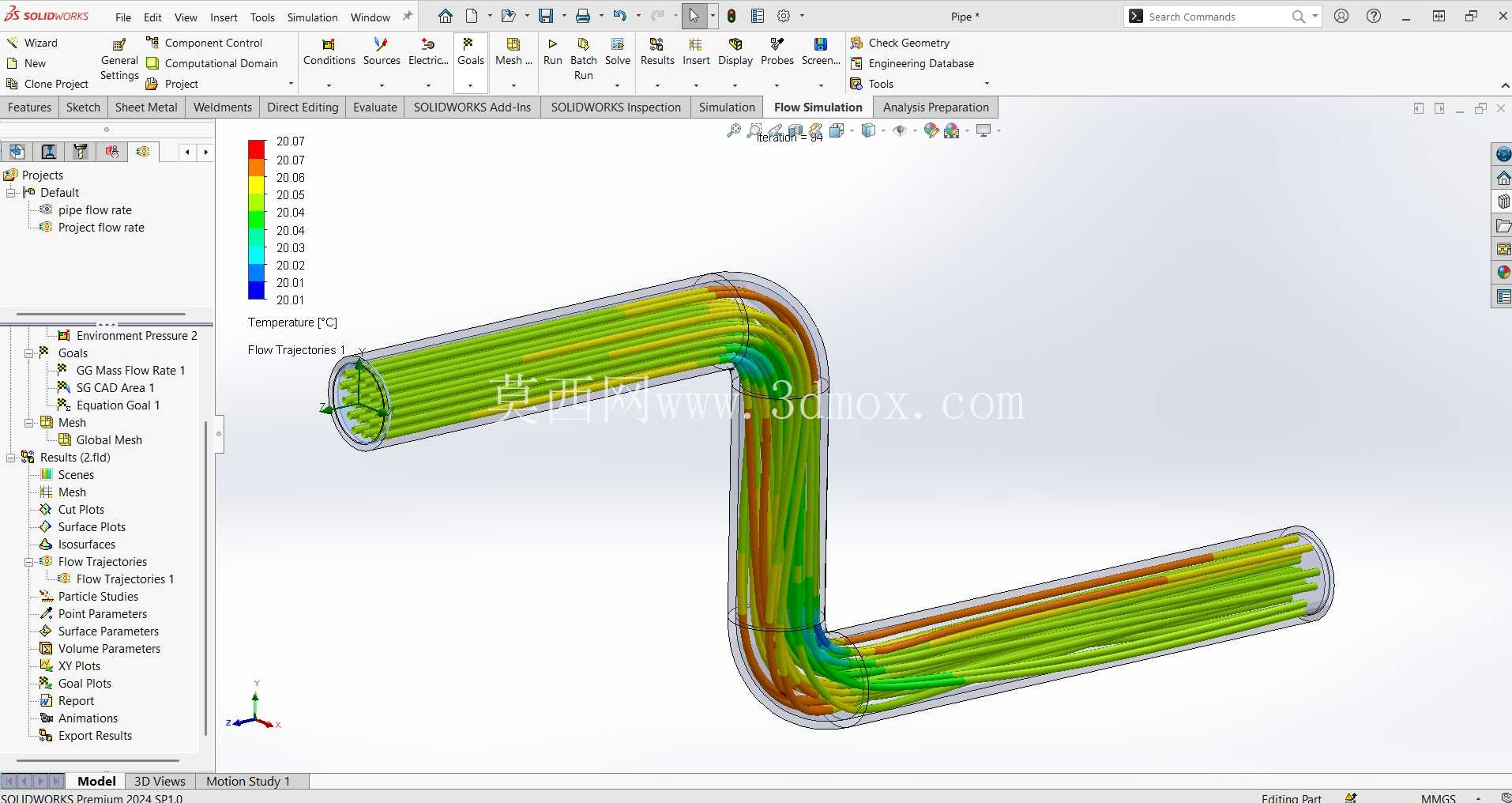Click the Sources toolbar icon
1512x803 pixels.
pyautogui.click(x=382, y=44)
